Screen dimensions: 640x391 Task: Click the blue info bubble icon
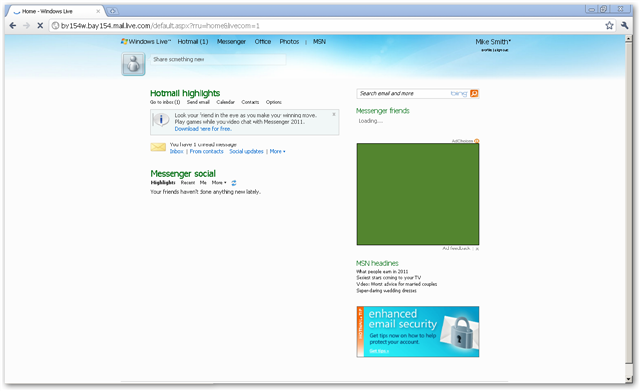click(161, 120)
